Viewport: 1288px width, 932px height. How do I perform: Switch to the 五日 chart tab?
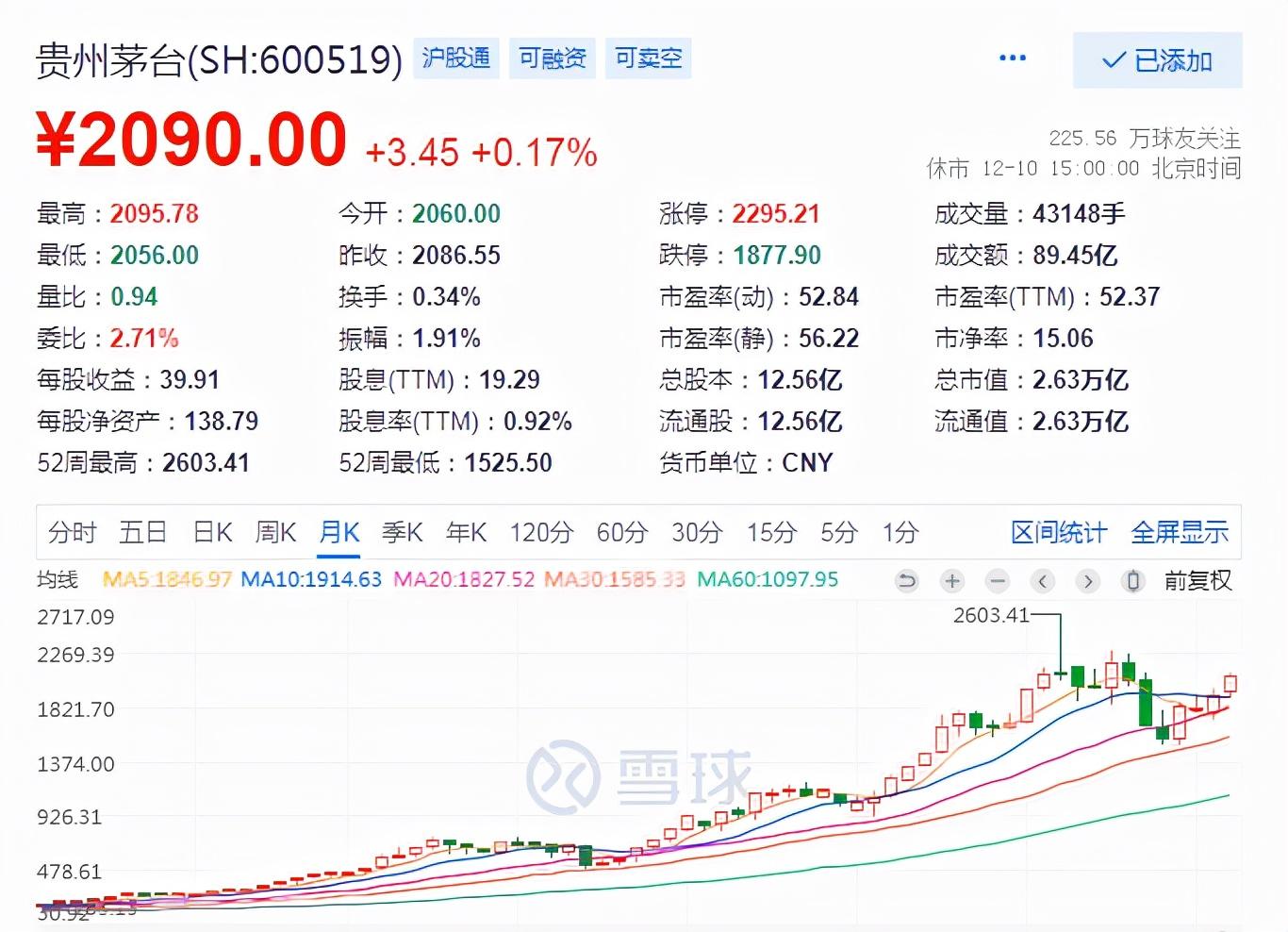click(x=143, y=533)
